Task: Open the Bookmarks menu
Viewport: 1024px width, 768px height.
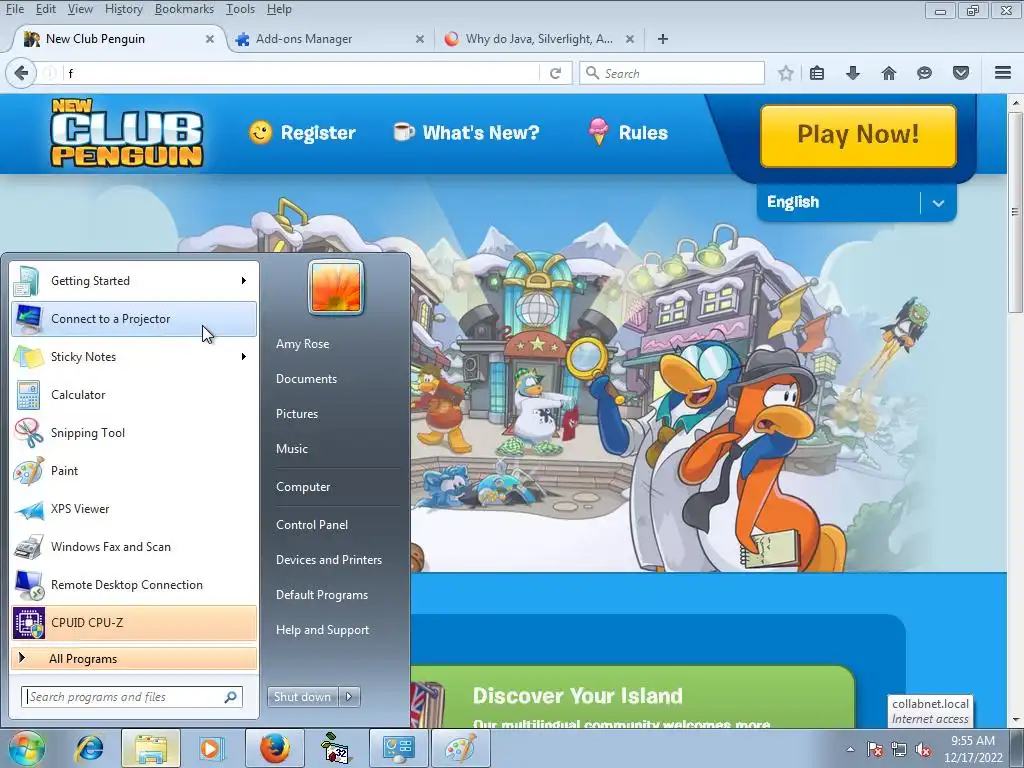Action: click(x=184, y=9)
